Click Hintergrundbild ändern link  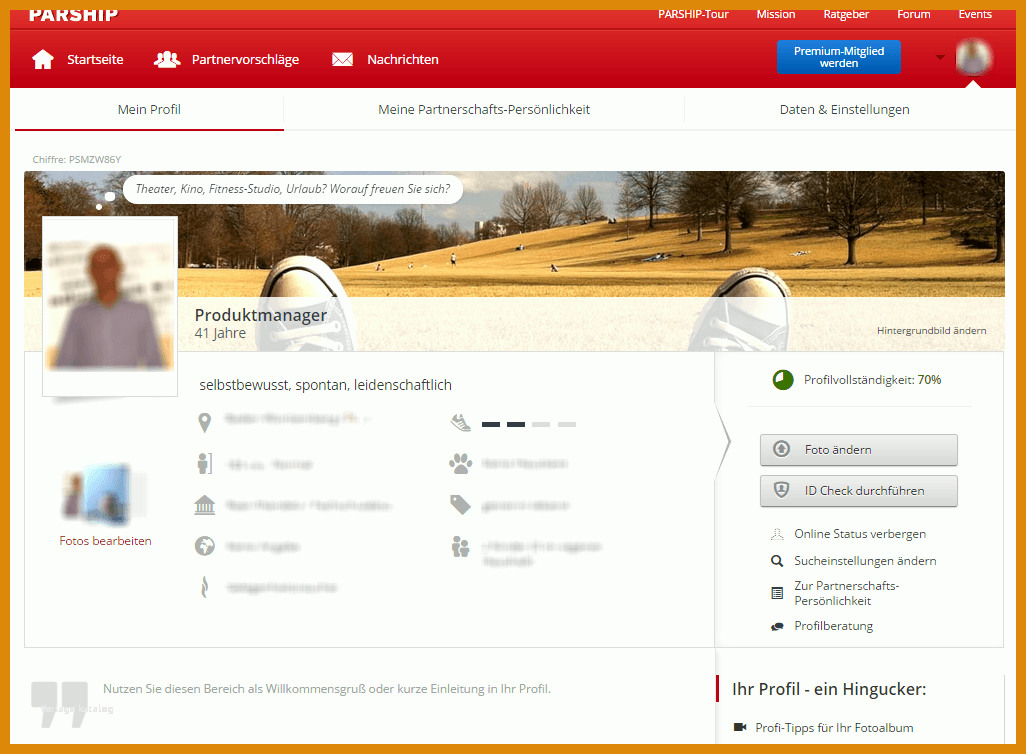(x=931, y=331)
